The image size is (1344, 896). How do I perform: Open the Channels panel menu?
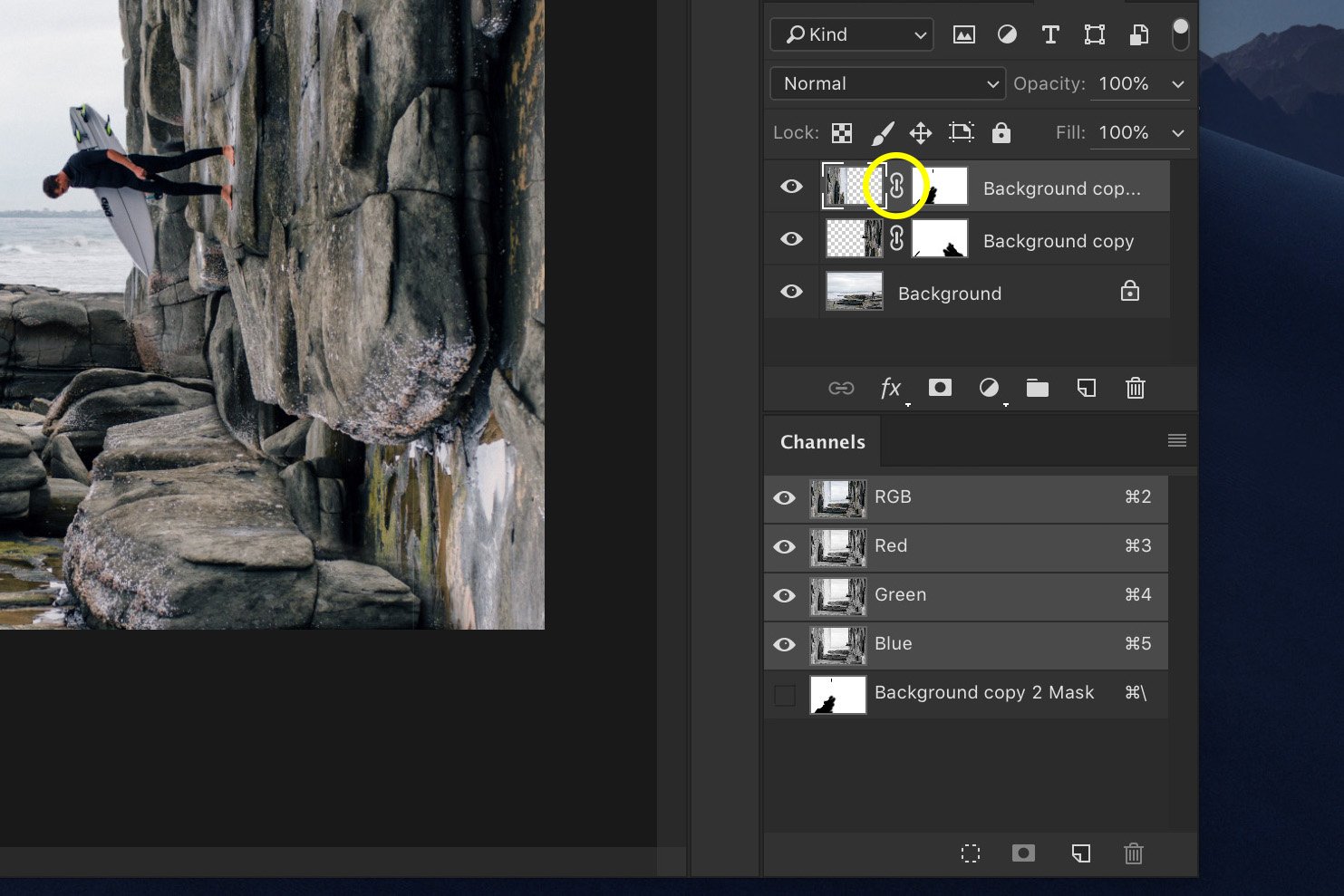(1176, 440)
